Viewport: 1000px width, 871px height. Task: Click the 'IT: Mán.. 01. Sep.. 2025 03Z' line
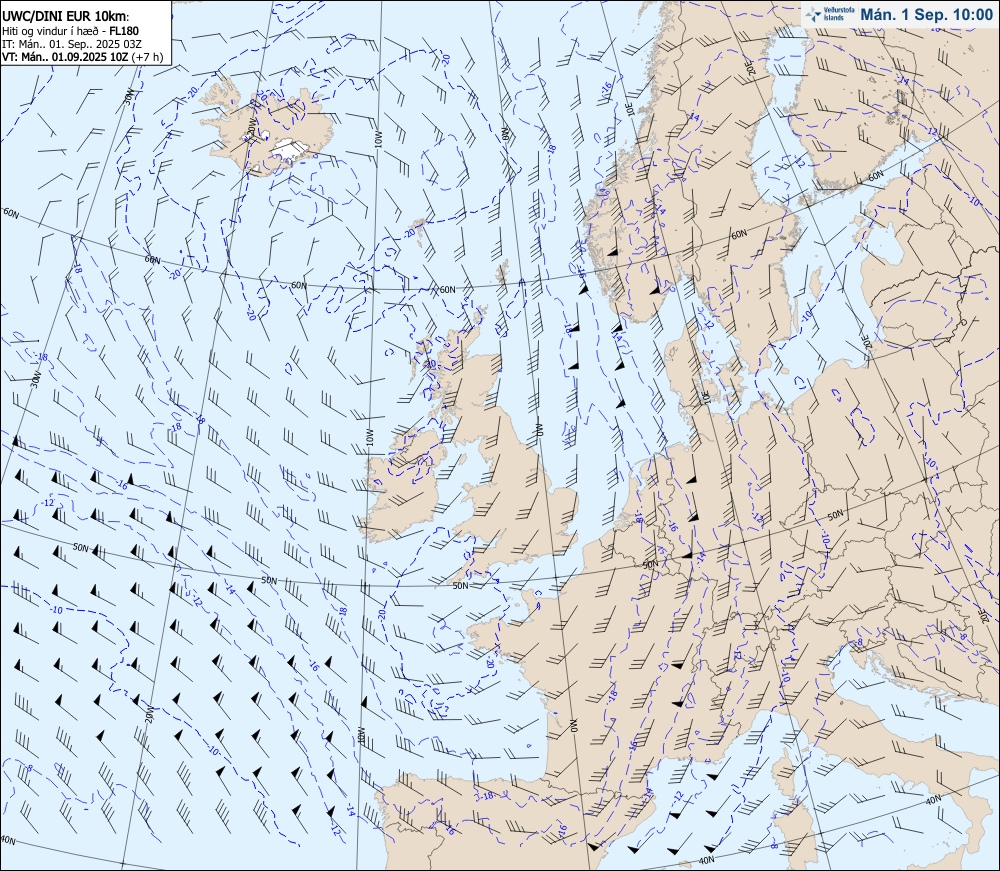coord(71,43)
